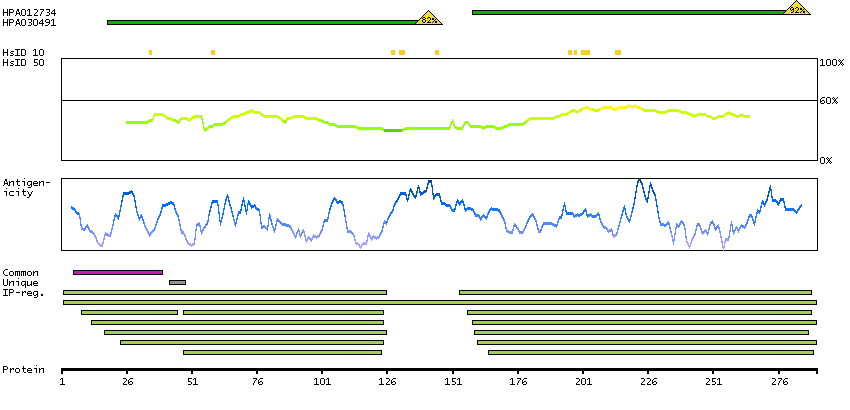Select the gray Unique region bar
Image resolution: width=850 pixels, height=410 pixels.
177,282
